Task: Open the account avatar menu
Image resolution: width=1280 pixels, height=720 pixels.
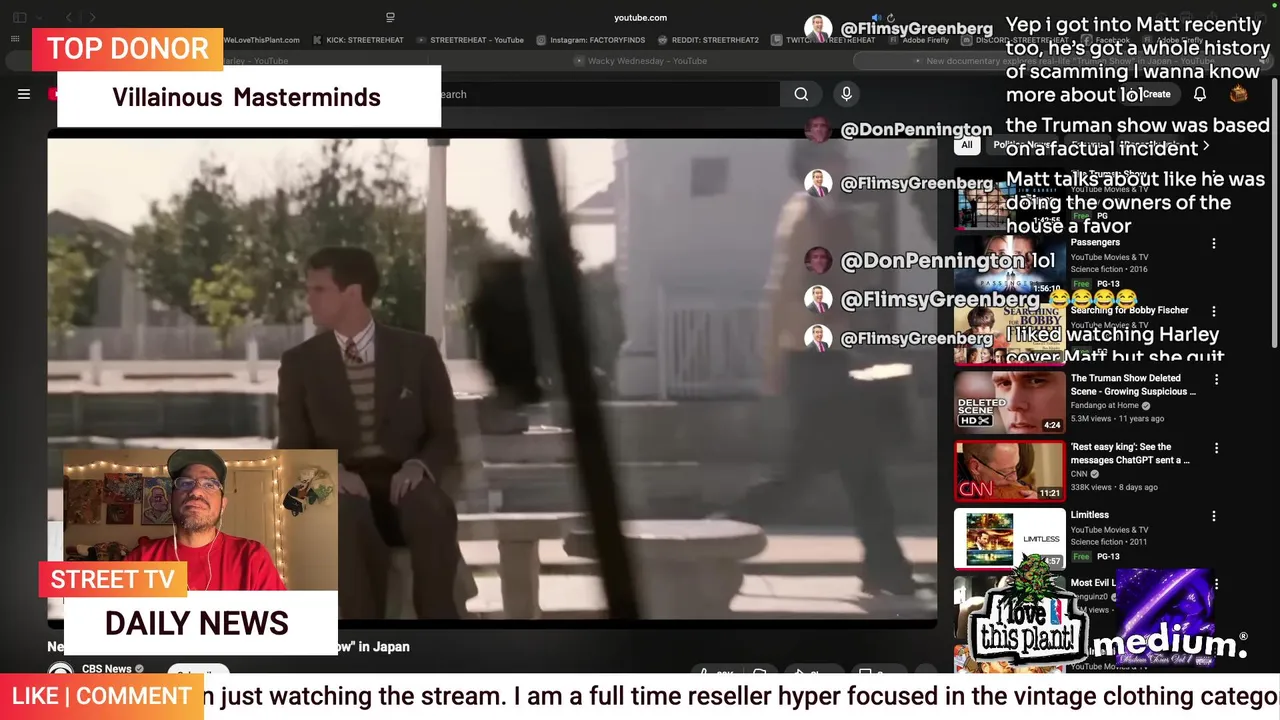Action: pos(1238,94)
